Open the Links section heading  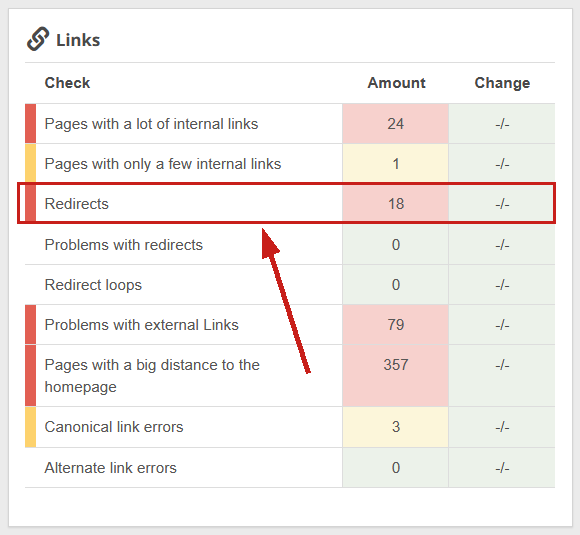coord(78,40)
